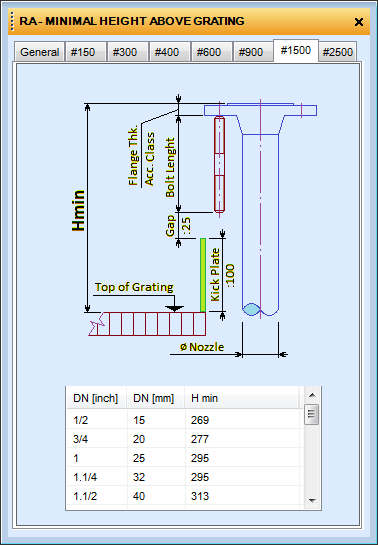
Task: Click the panel title bar grip handle
Action: pos(13,22)
